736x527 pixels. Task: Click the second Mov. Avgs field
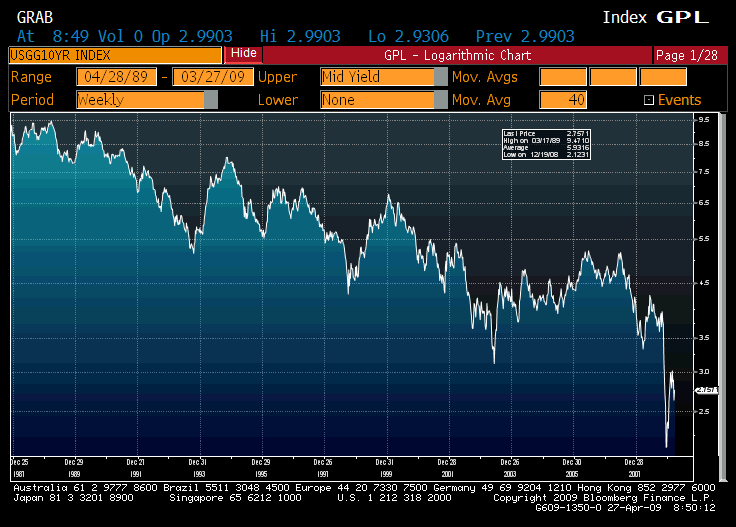[612, 77]
